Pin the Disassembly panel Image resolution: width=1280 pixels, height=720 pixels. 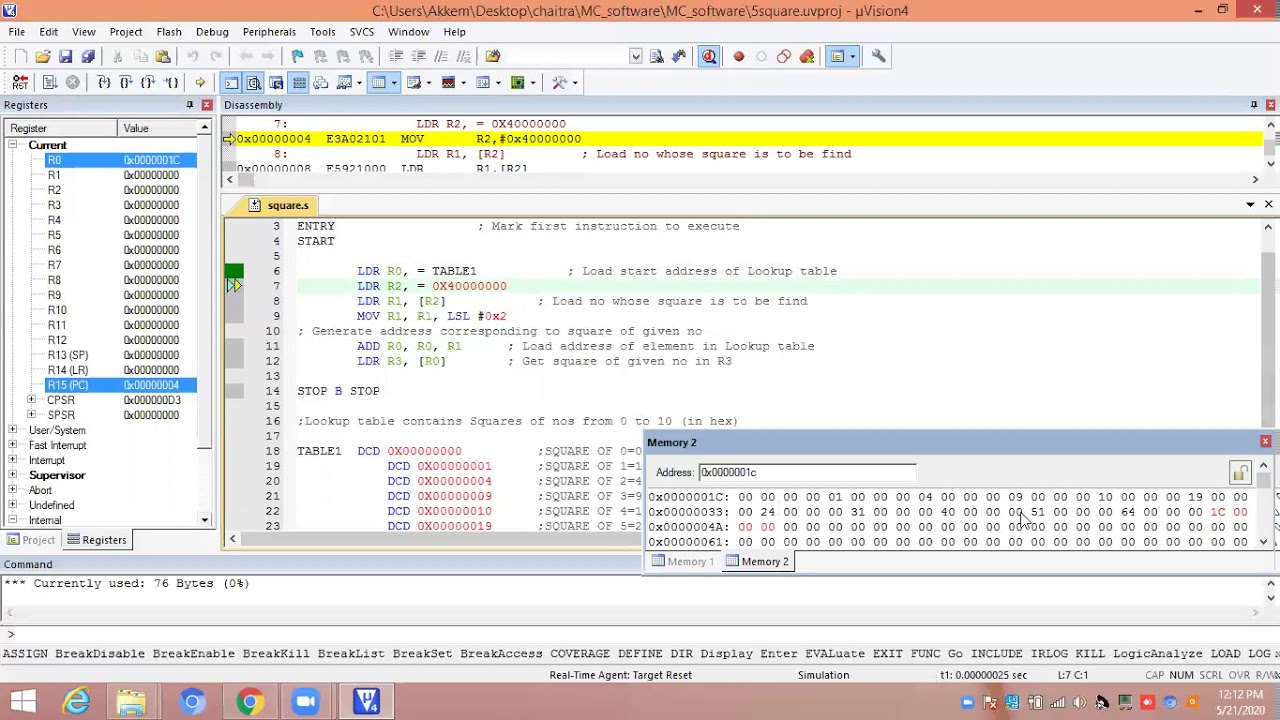click(1254, 105)
